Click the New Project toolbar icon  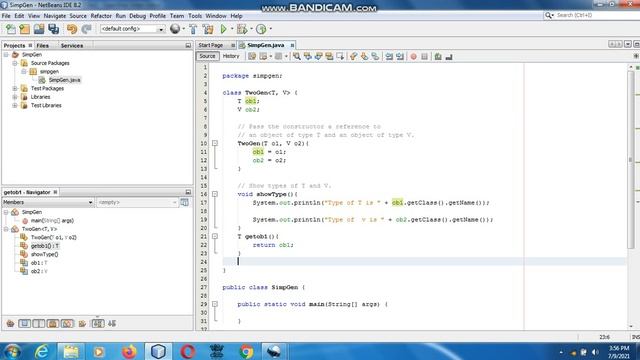24,29
